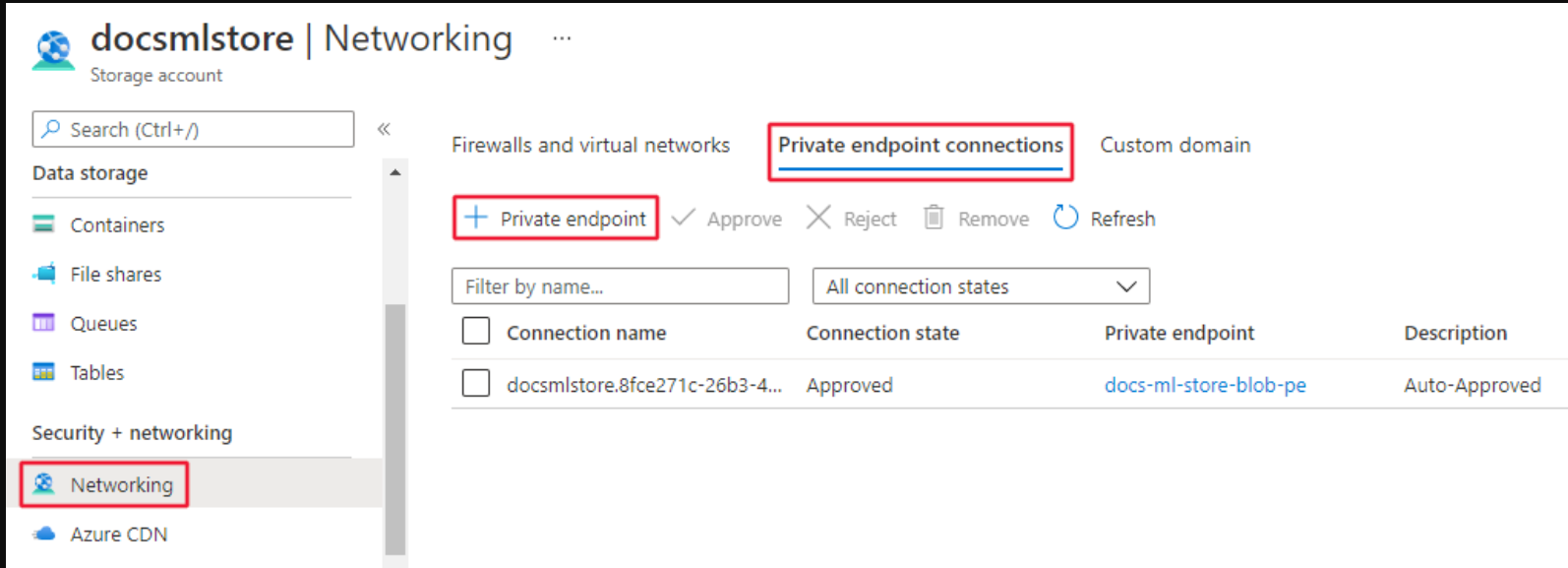
Task: Click the Queues icon in sidebar
Action: 43,323
